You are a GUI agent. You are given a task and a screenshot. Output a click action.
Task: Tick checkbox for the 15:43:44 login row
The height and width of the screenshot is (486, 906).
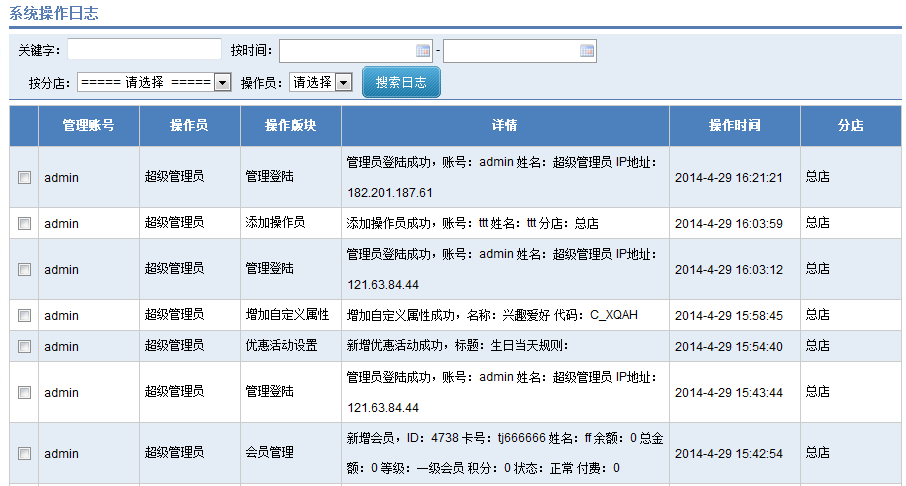point(24,392)
